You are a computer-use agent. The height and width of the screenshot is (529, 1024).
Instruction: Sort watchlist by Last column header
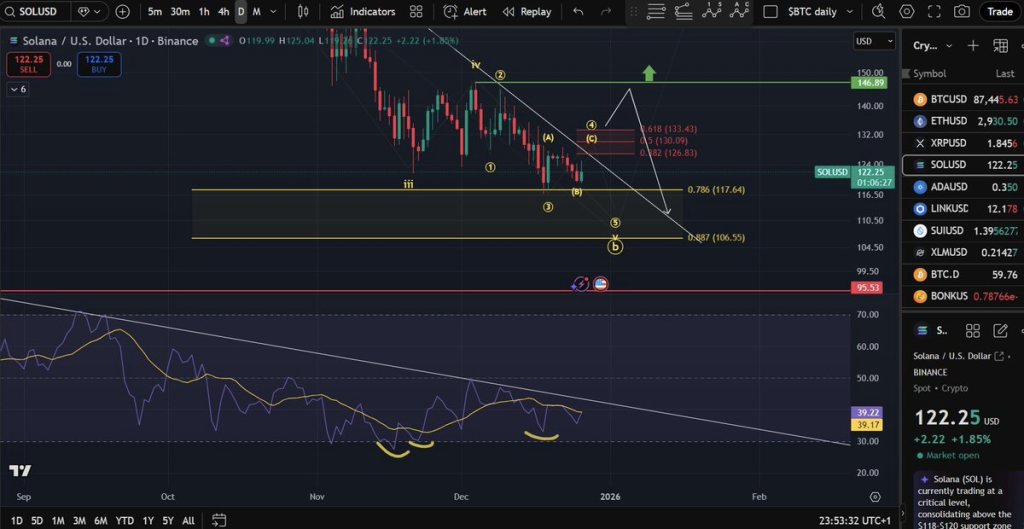(1005, 74)
